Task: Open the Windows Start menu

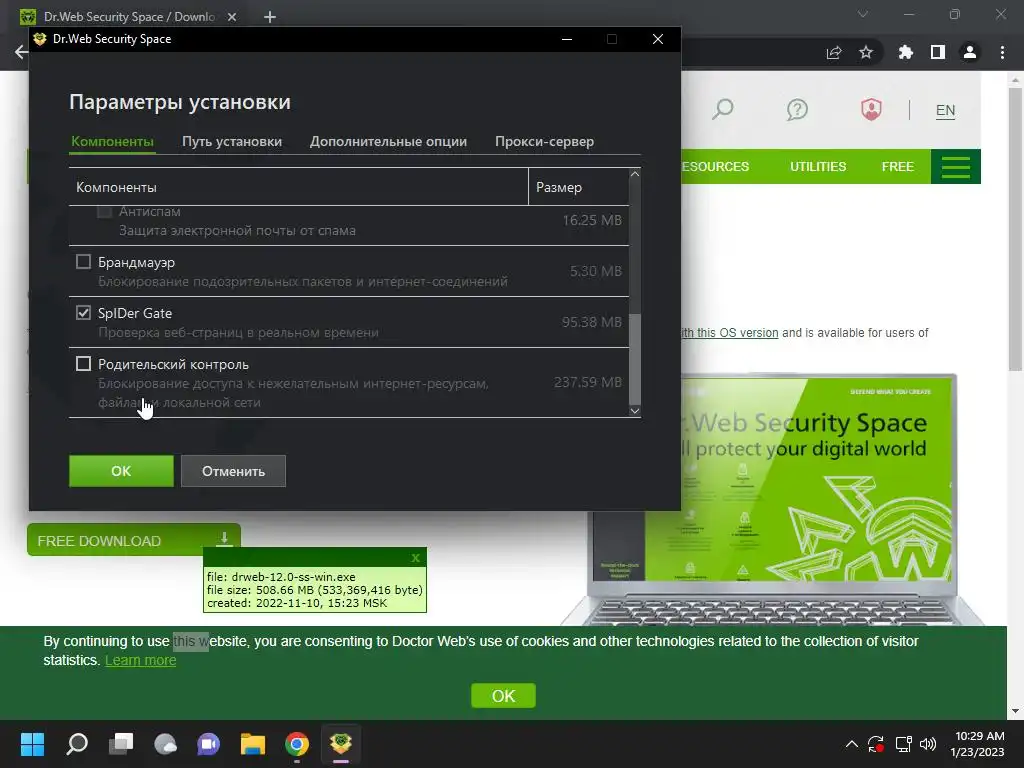Action: pos(33,744)
